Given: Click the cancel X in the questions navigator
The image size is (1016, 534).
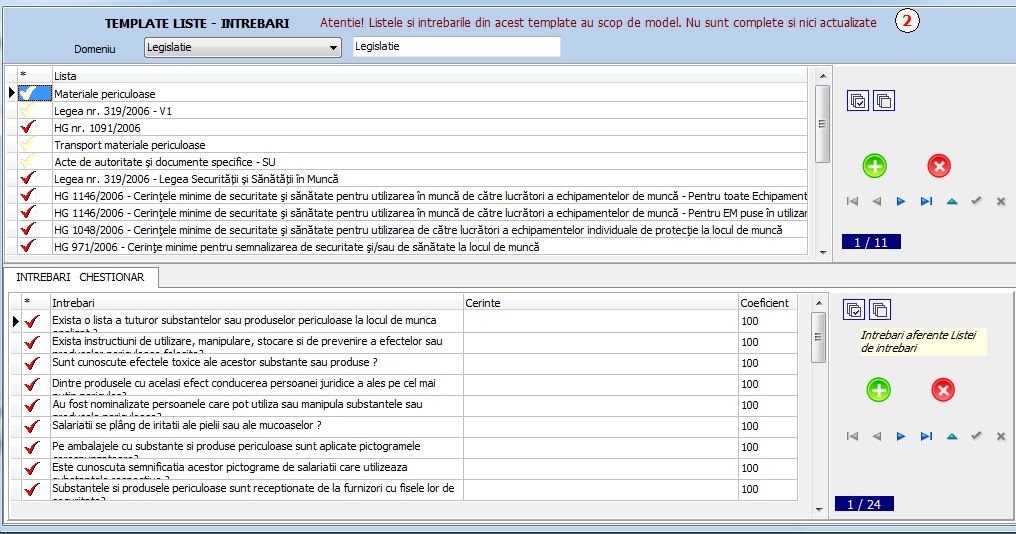Looking at the screenshot, I should 1001,436.
